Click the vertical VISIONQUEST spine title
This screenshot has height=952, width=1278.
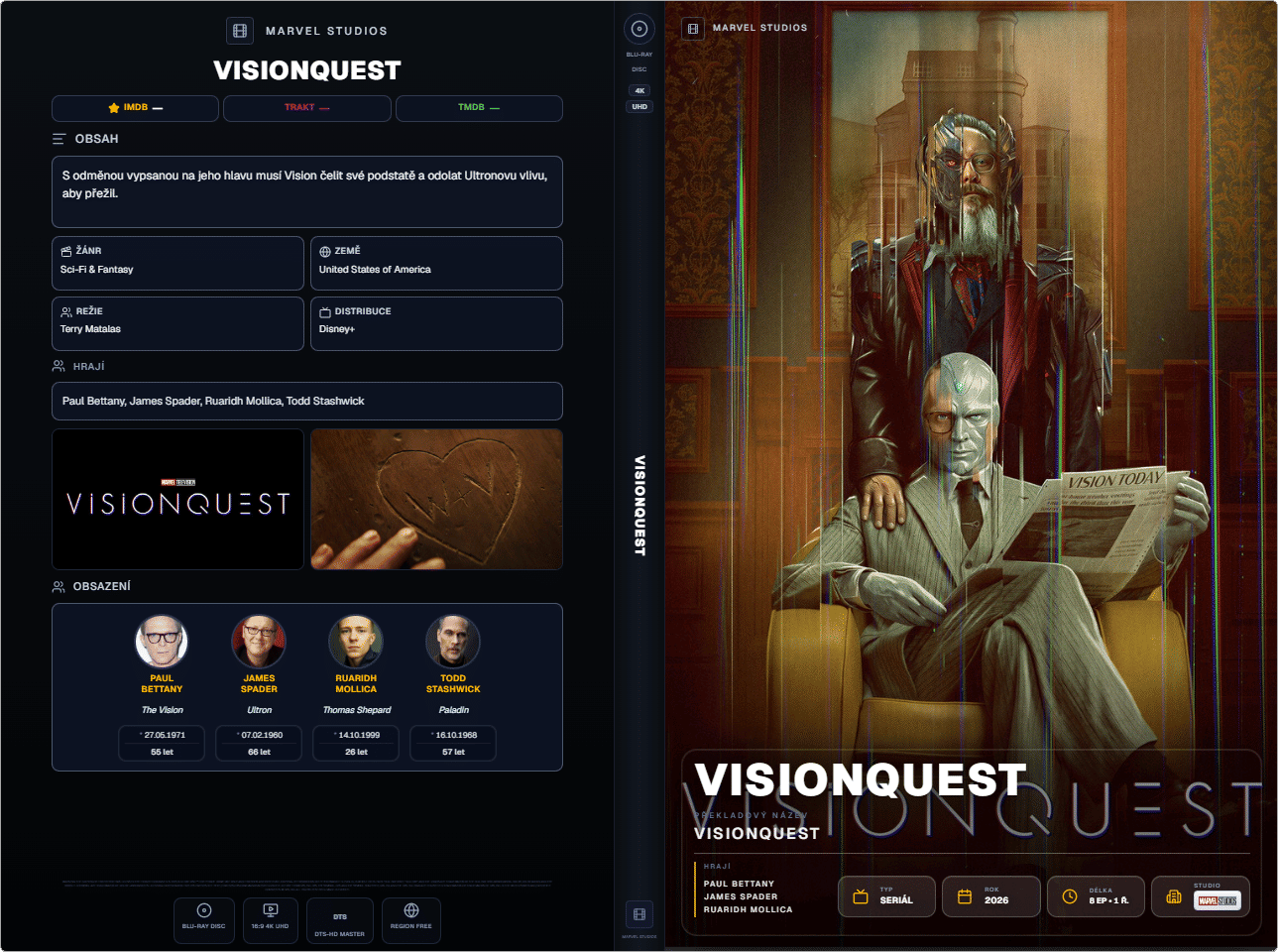pyautogui.click(x=639, y=506)
